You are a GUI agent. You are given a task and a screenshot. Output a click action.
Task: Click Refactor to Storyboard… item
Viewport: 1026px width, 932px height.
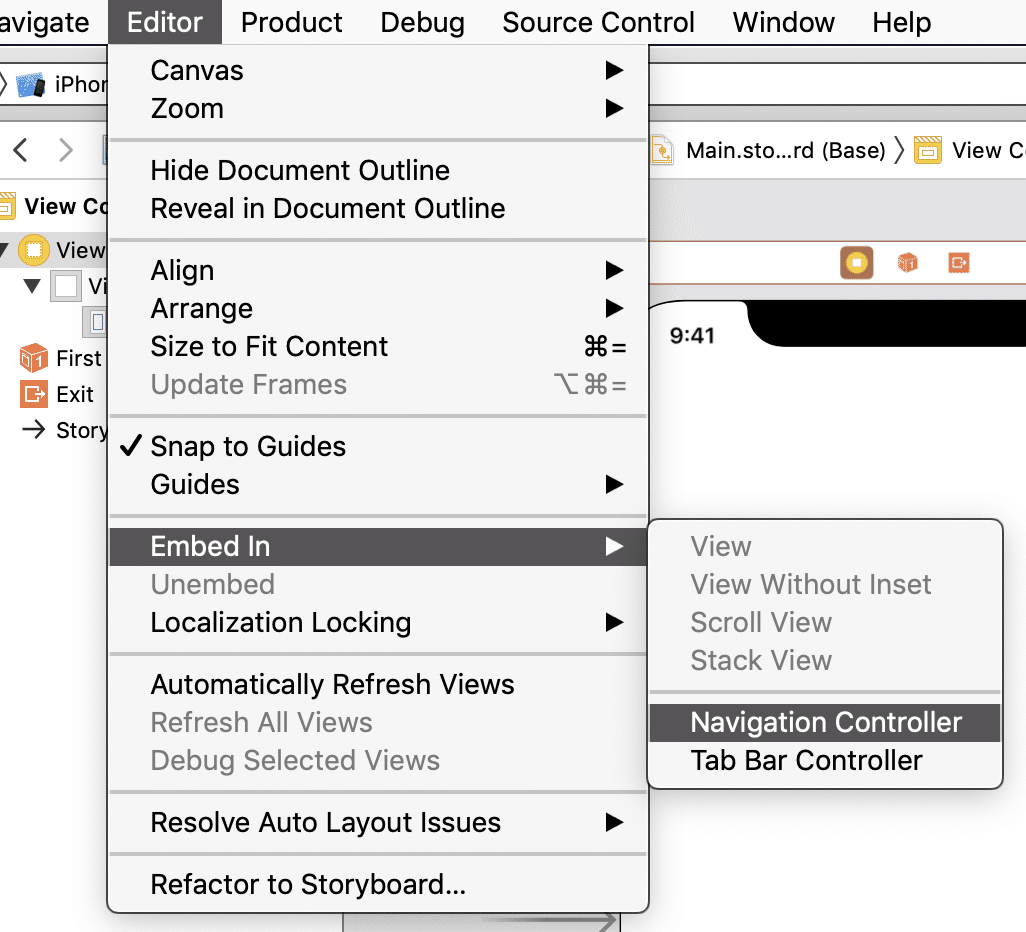pyautogui.click(x=308, y=885)
